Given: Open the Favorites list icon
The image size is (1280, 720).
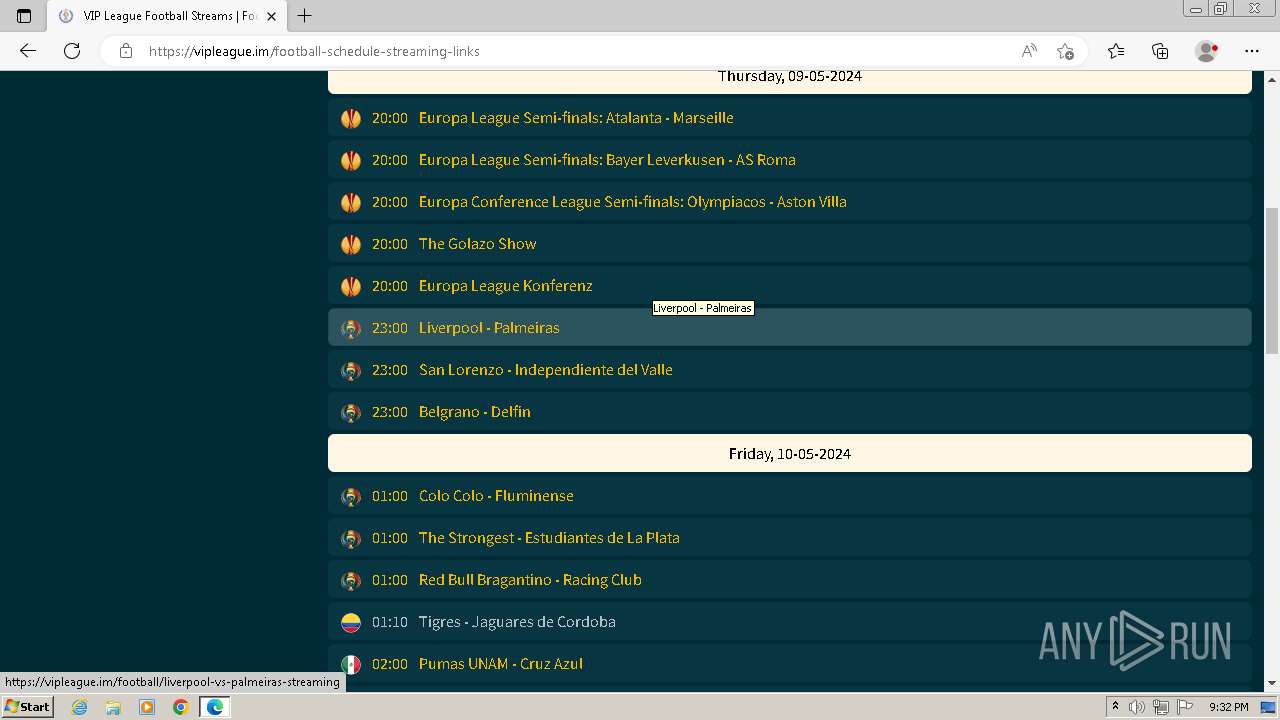Looking at the screenshot, I should (1116, 51).
